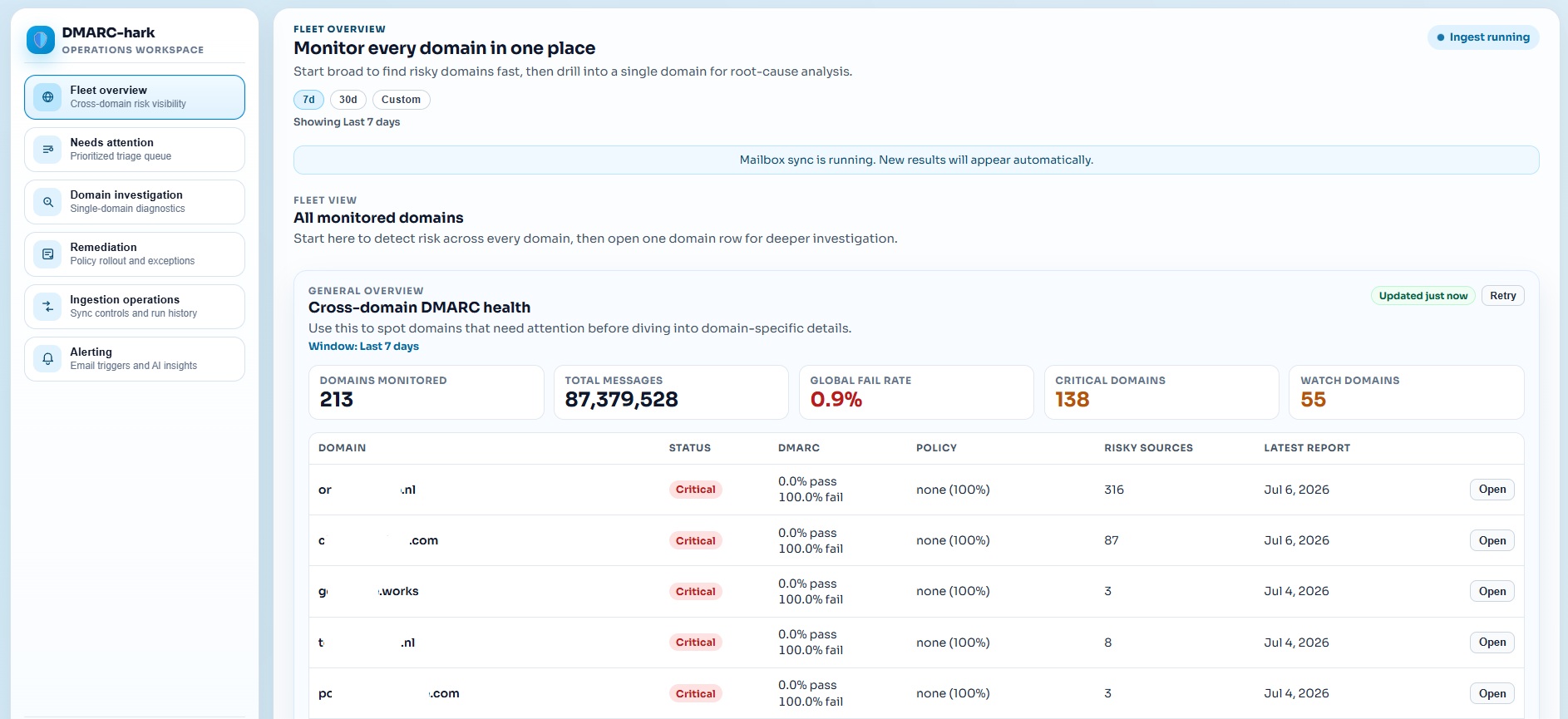The image size is (1568, 719).
Task: Open the first .nl domain row with 316 sources
Action: pos(1492,490)
